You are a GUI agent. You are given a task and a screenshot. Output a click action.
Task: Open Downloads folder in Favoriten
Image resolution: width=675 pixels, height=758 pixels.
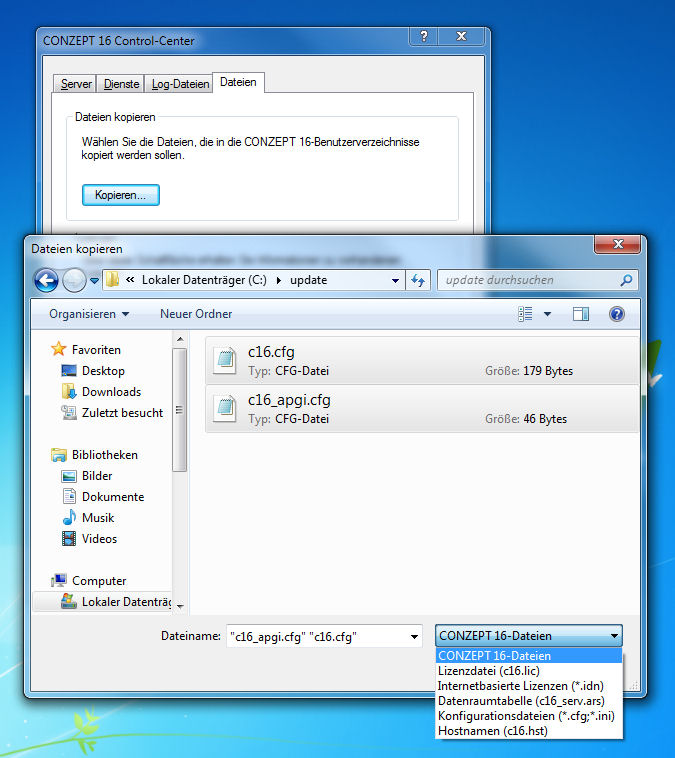click(x=110, y=392)
